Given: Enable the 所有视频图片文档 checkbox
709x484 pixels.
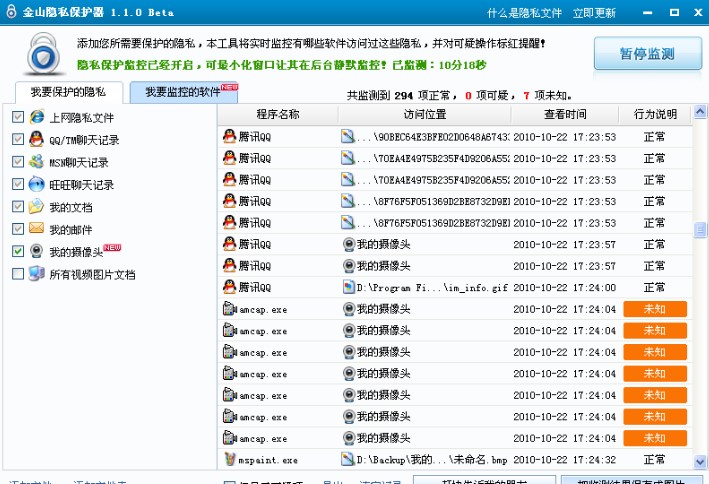Looking at the screenshot, I should tap(18, 273).
